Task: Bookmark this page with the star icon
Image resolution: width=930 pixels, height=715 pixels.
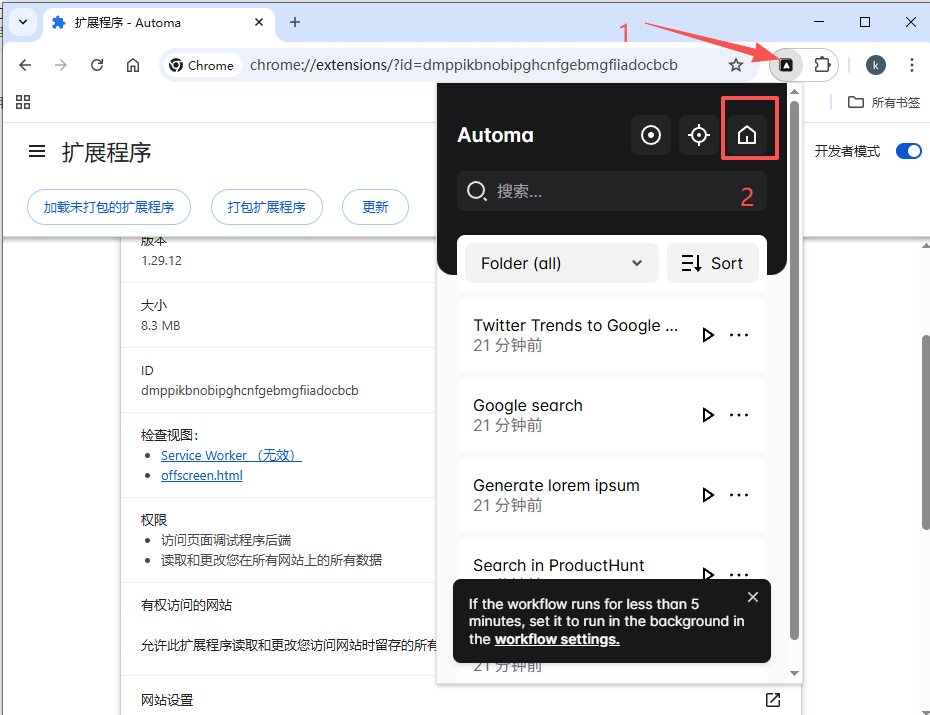Action: tap(735, 65)
